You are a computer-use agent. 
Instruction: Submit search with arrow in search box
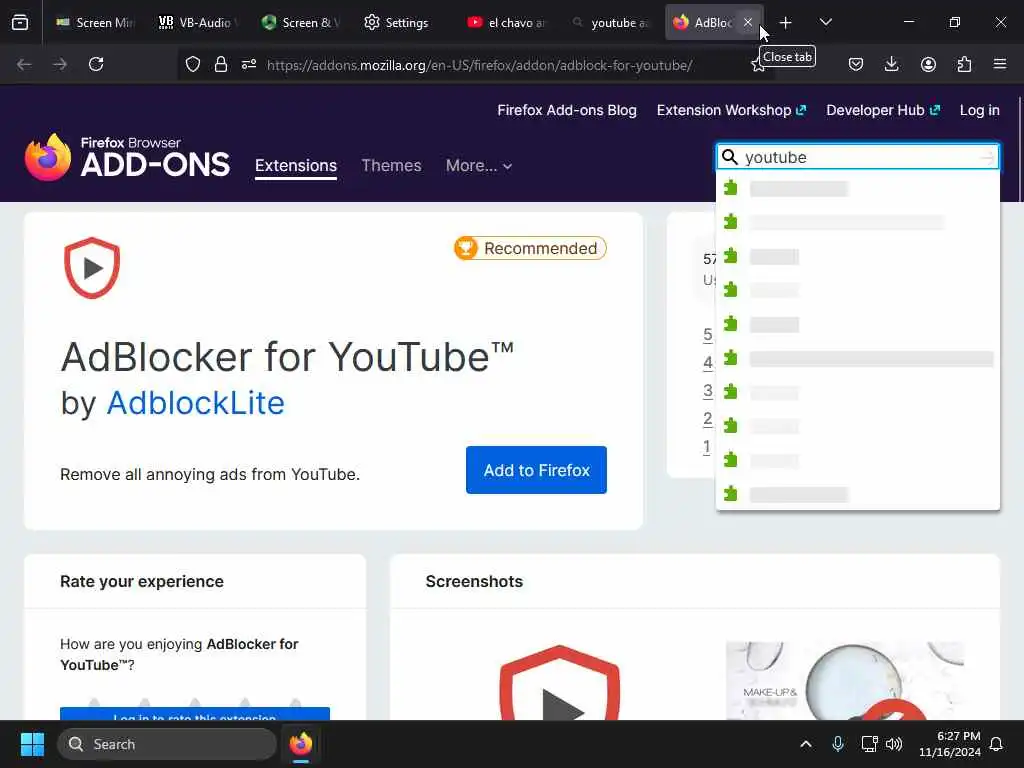pos(987,157)
